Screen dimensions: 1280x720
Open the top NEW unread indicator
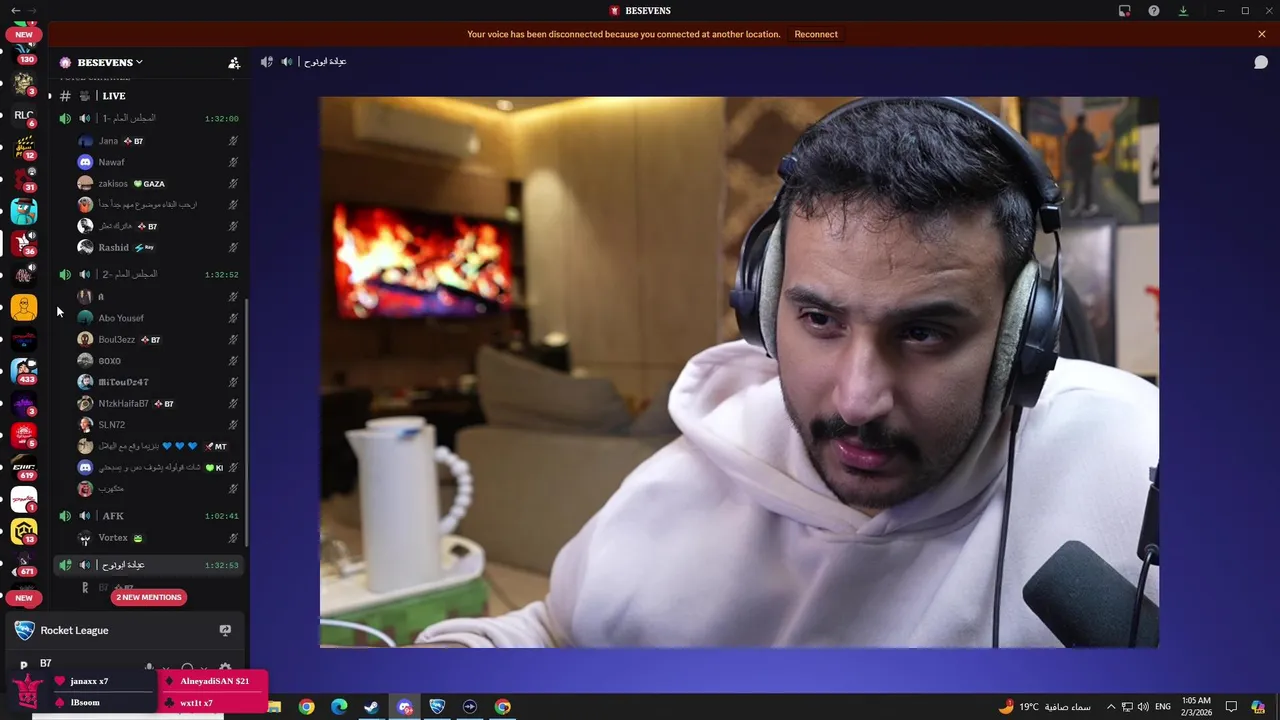(24, 34)
